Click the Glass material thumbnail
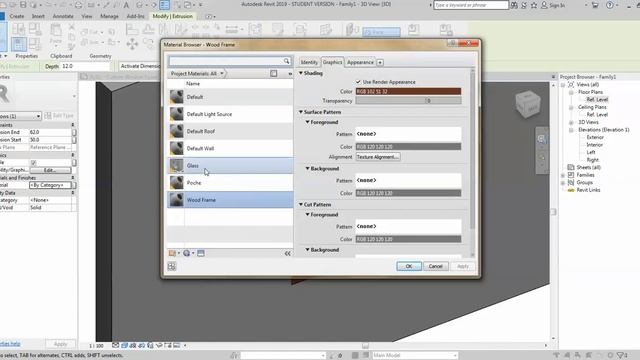Viewport: 640px width, 360px height. (177, 165)
